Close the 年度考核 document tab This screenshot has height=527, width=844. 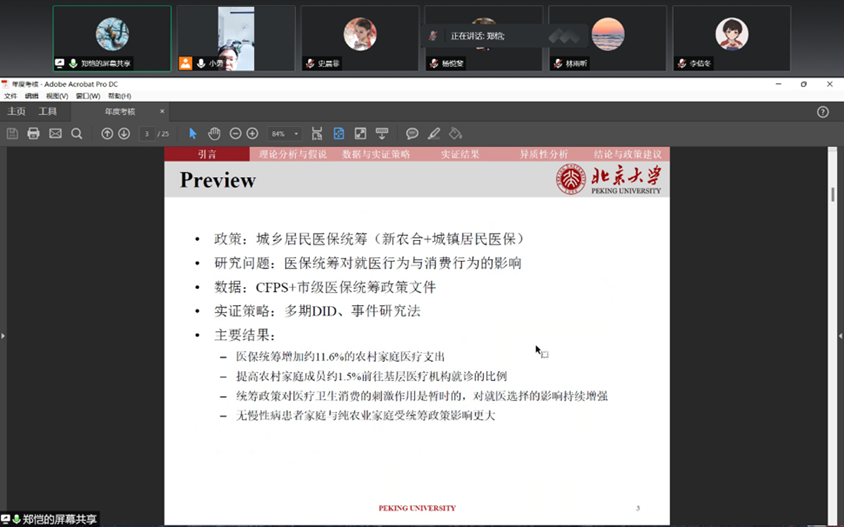(x=163, y=111)
